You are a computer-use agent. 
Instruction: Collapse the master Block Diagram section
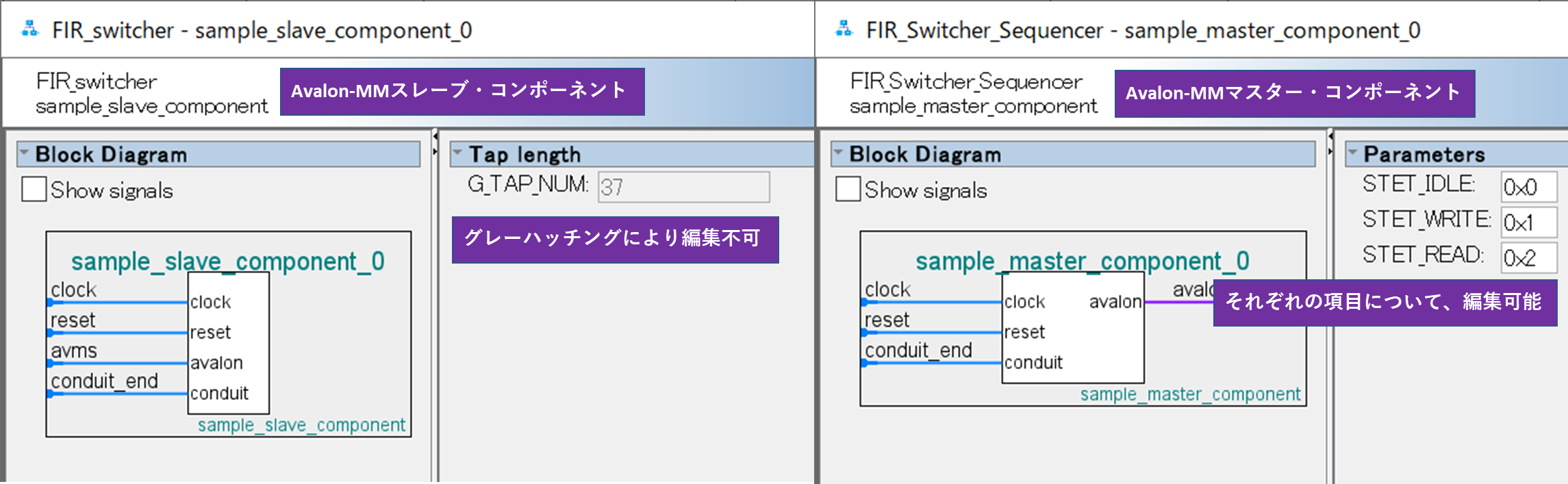click(x=838, y=154)
